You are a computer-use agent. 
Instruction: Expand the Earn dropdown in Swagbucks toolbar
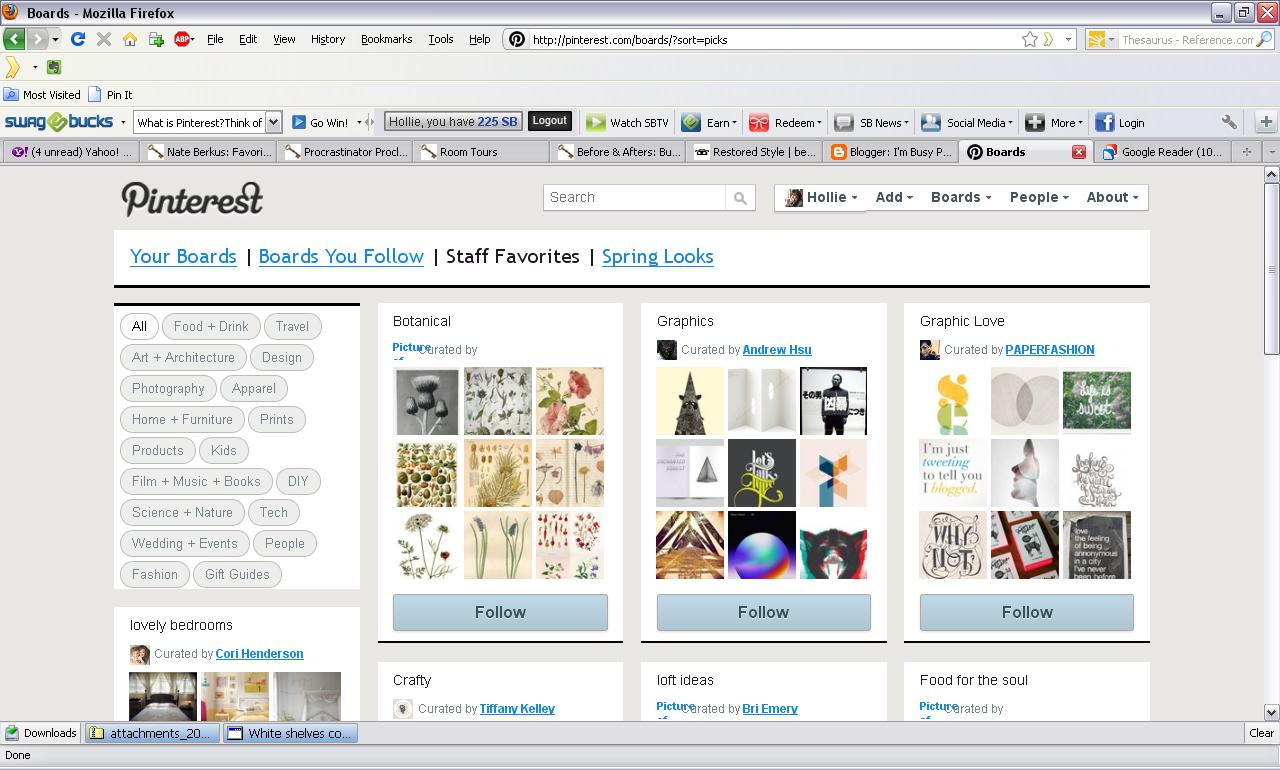click(709, 123)
